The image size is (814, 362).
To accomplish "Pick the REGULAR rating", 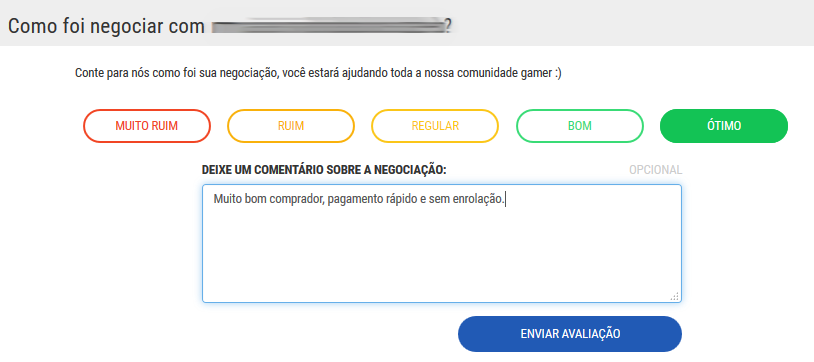I will click(x=435, y=126).
